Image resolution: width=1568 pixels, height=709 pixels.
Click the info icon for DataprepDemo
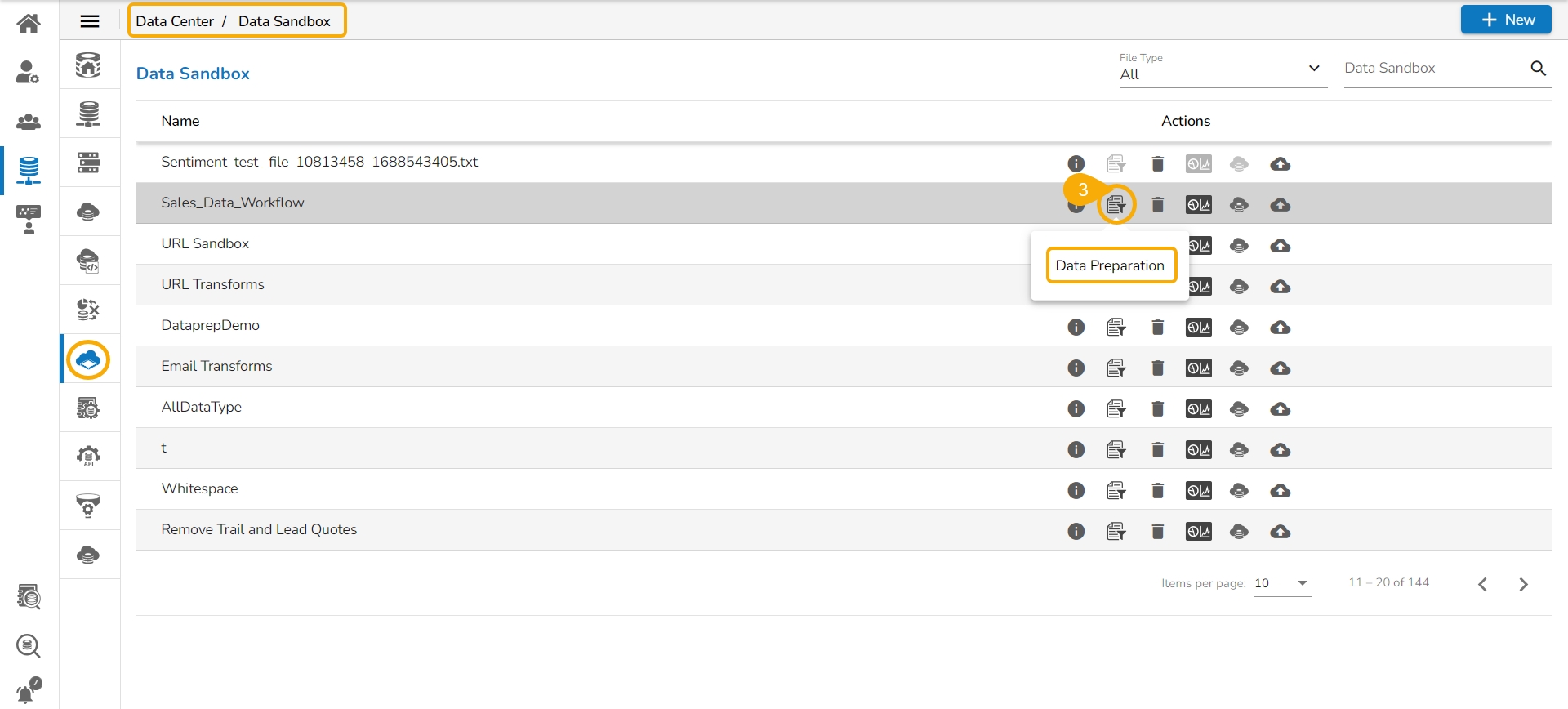(x=1076, y=328)
